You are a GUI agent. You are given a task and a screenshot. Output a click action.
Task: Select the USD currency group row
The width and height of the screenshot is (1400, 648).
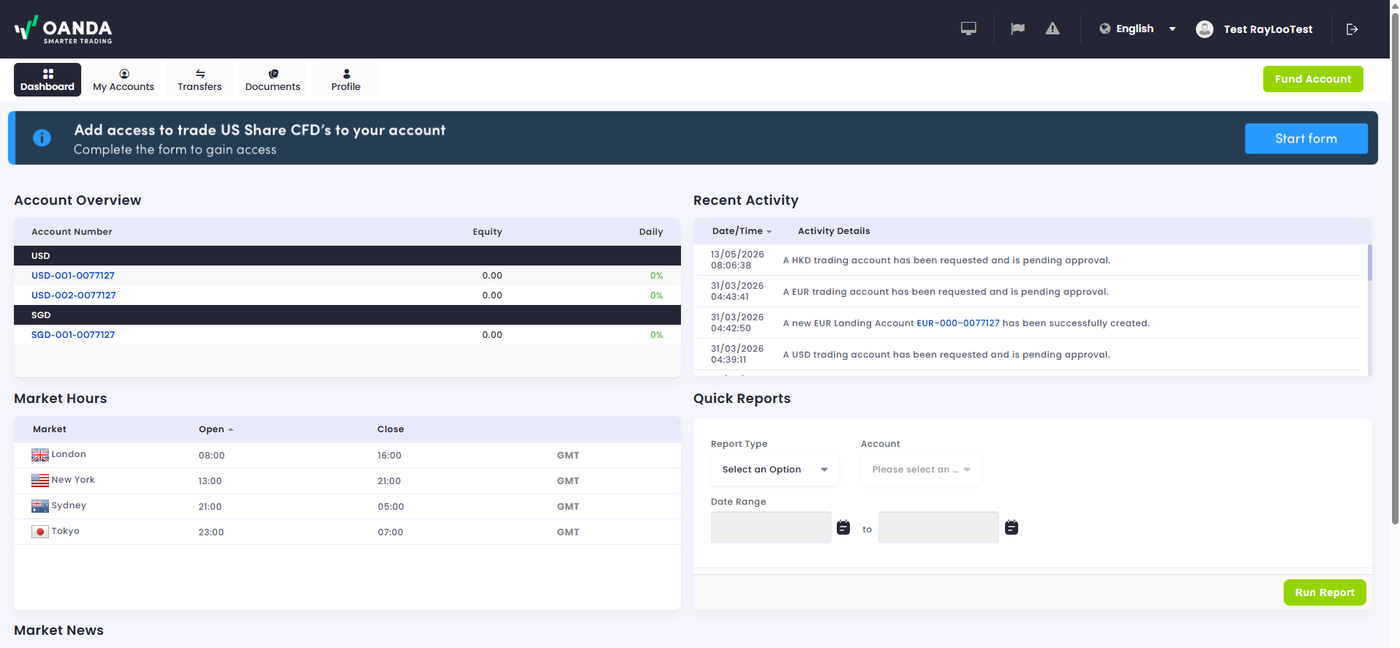(x=347, y=256)
